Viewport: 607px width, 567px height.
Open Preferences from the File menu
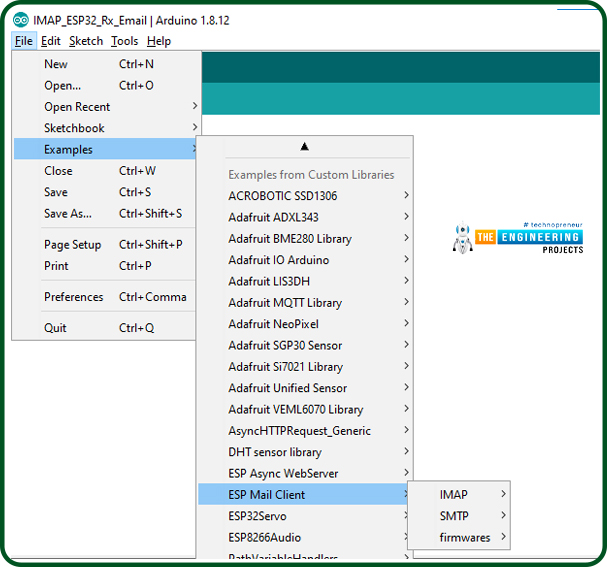point(105,297)
